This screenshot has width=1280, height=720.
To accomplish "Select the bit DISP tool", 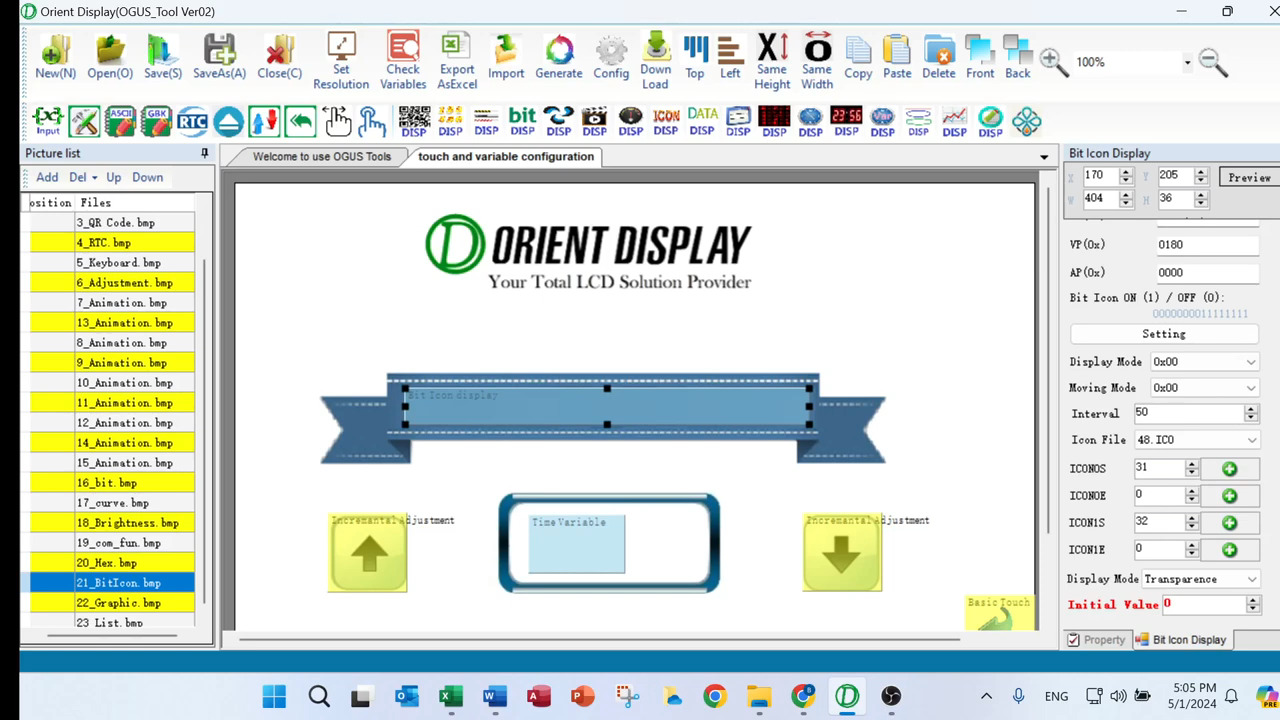I will coord(522,121).
